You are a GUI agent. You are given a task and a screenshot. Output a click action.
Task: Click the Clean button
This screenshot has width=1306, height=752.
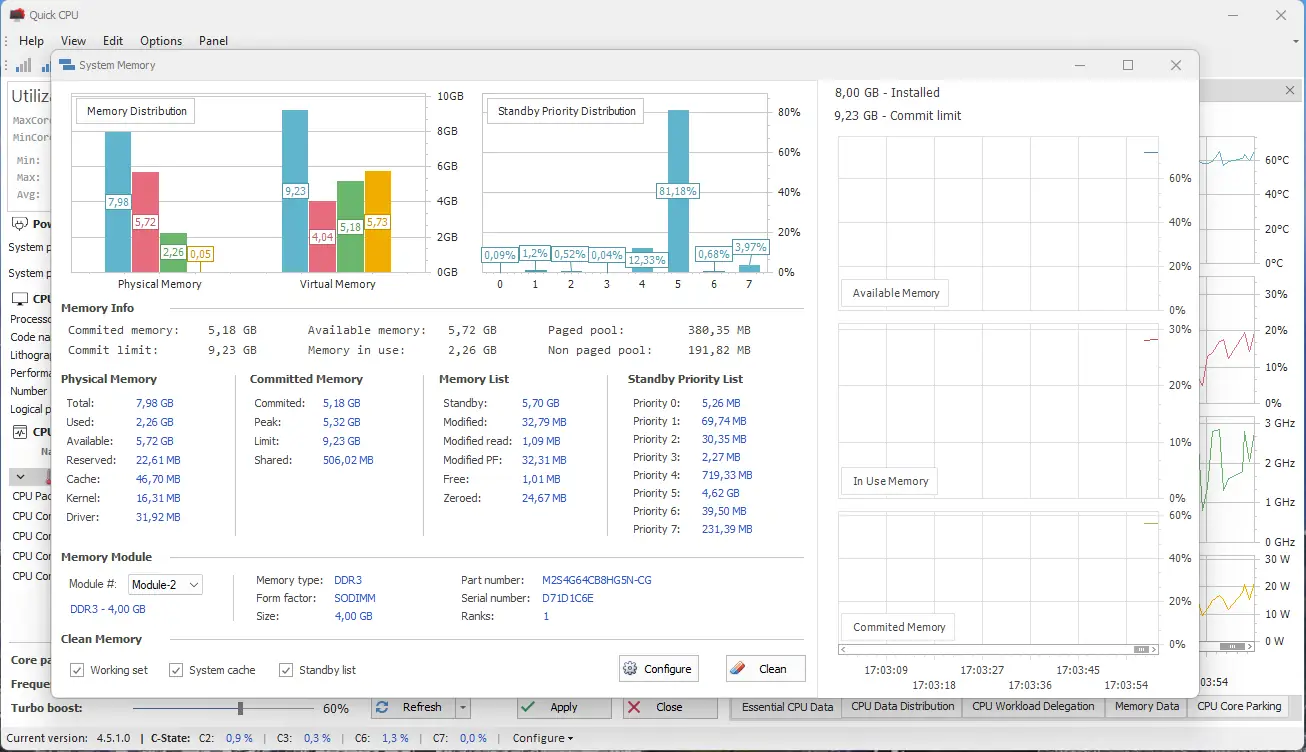(765, 669)
